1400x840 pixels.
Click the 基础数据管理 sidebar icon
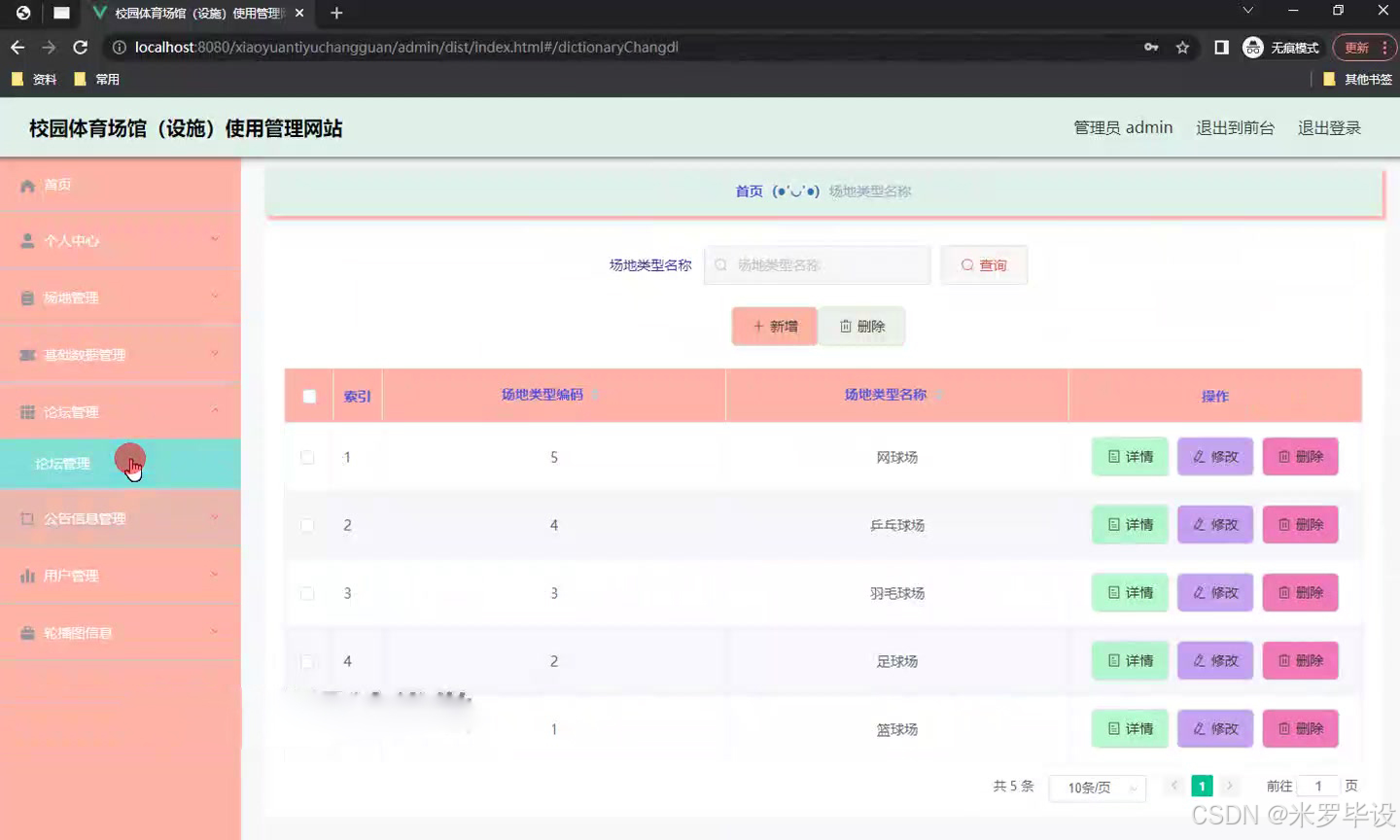click(27, 355)
